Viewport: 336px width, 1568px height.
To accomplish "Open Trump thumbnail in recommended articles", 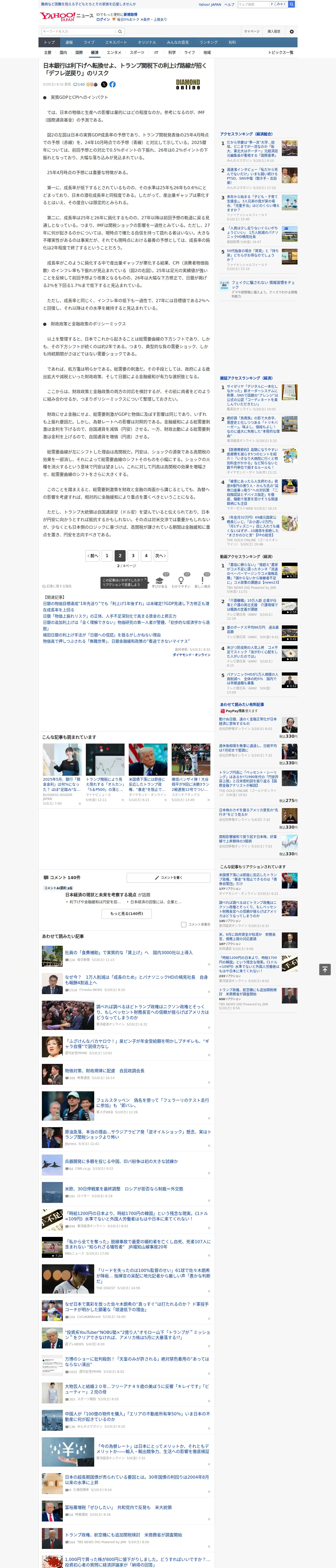I will pos(148,759).
